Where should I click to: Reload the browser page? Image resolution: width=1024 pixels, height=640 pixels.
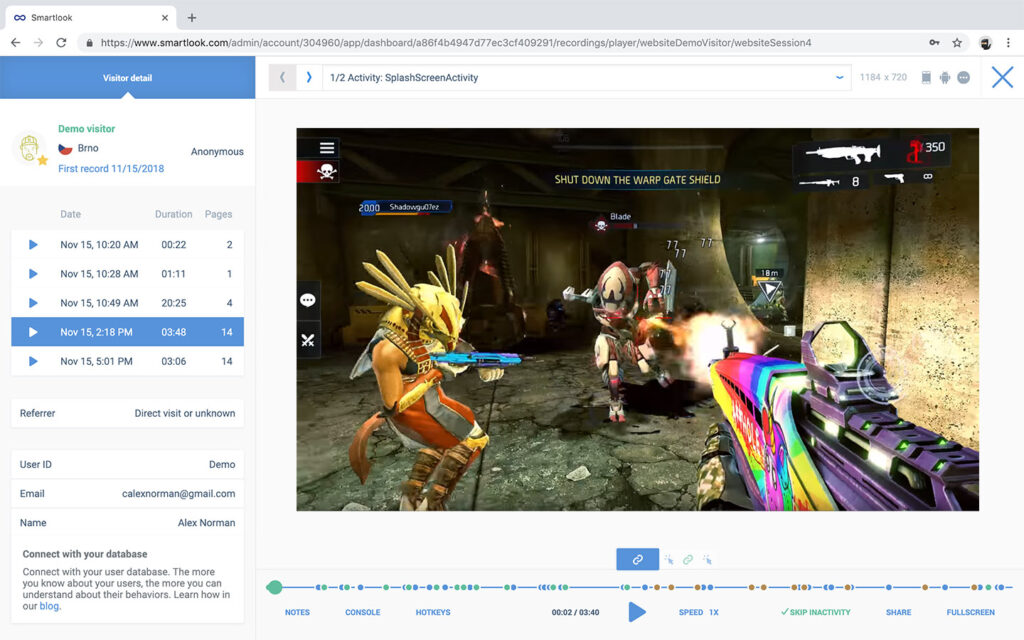tap(61, 42)
